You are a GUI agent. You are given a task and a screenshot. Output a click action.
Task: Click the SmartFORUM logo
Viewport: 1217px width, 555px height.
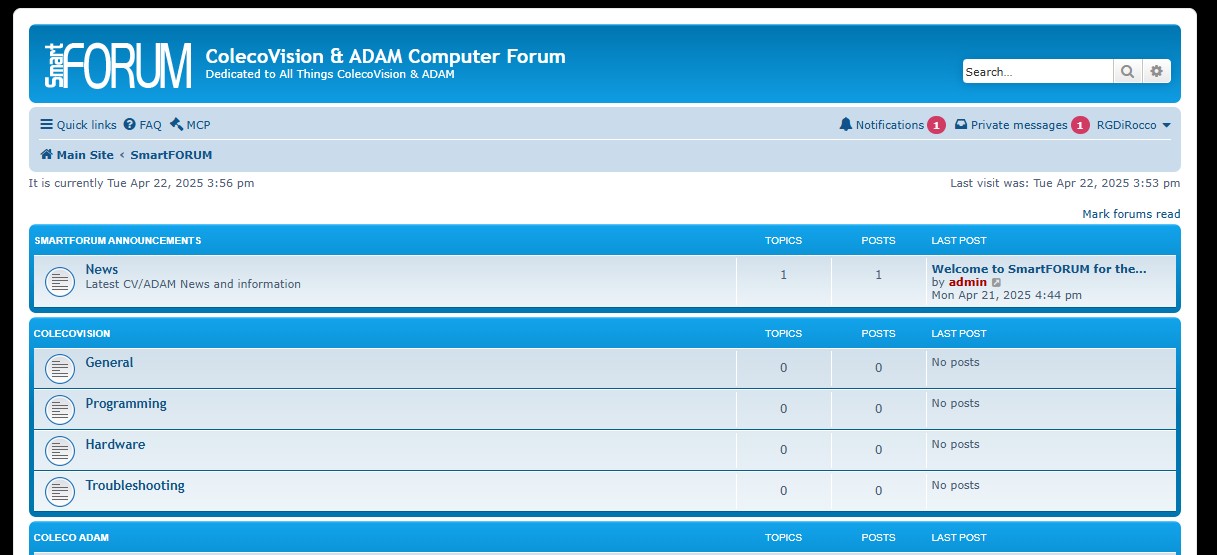pos(117,65)
